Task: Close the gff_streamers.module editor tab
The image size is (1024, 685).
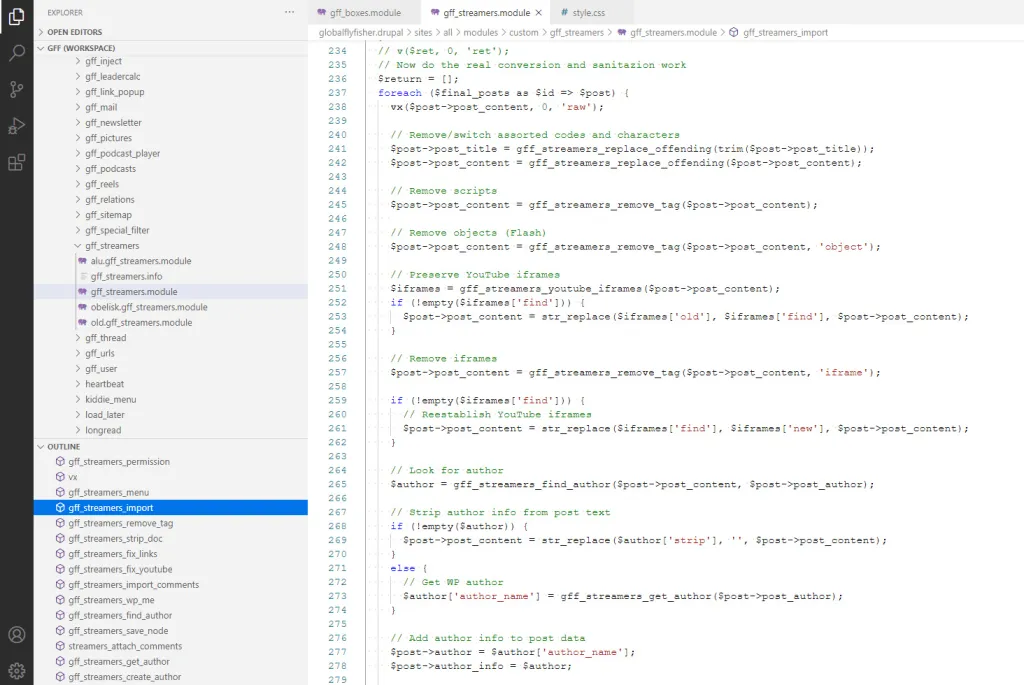Action: click(x=539, y=13)
